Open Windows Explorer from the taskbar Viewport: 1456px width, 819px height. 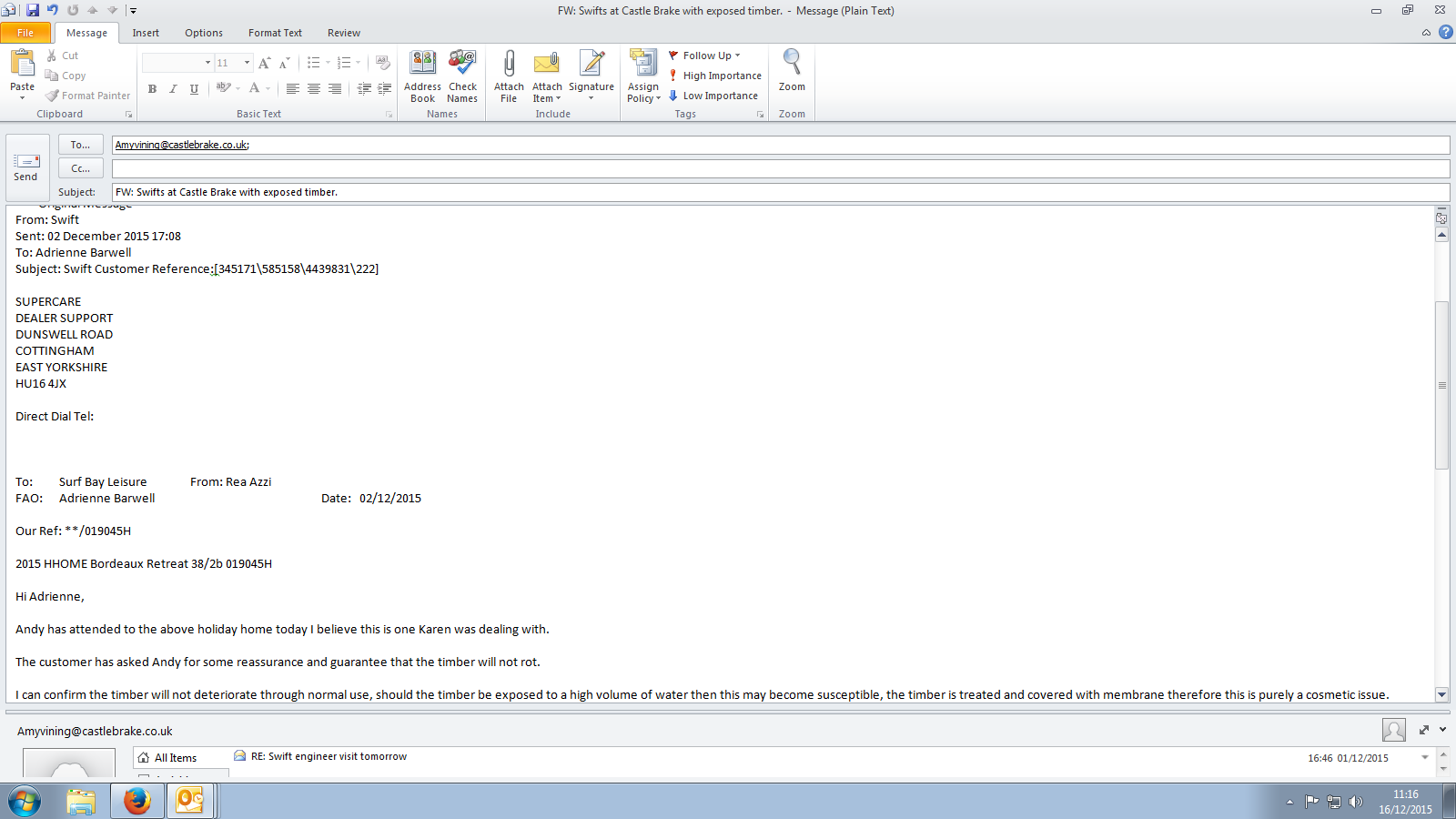coord(81,801)
